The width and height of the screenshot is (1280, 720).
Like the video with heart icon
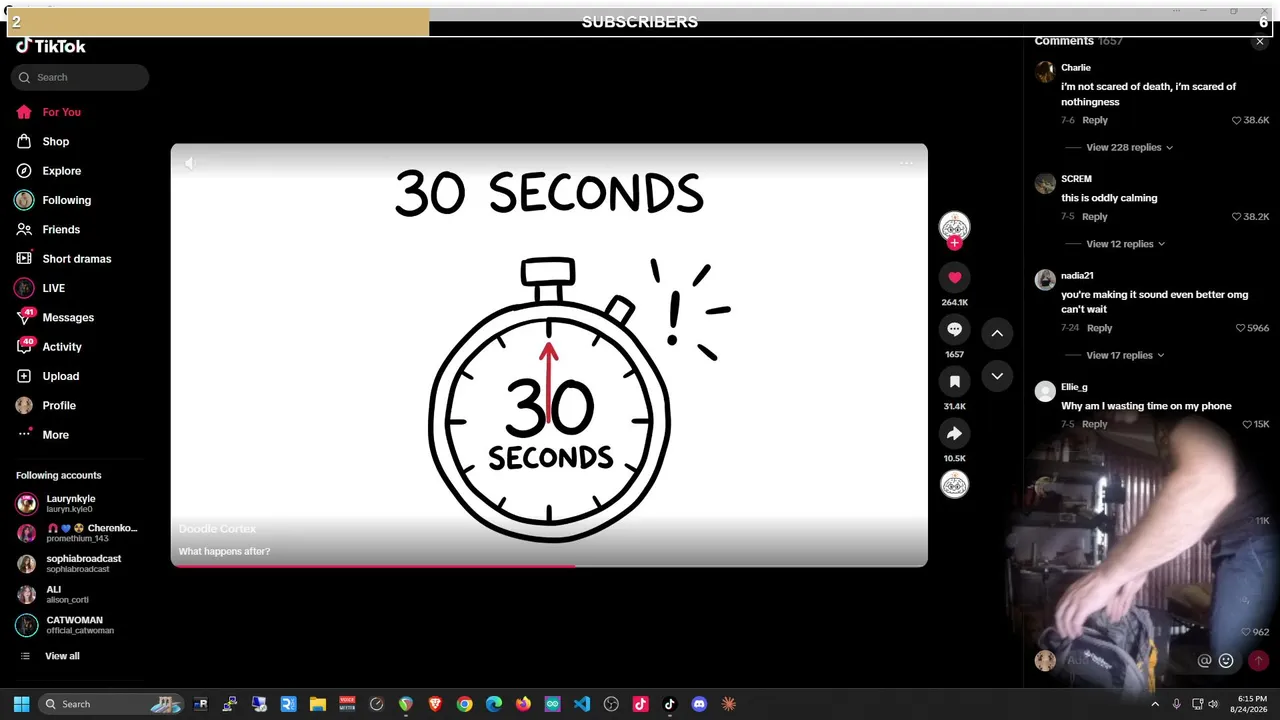(x=954, y=277)
